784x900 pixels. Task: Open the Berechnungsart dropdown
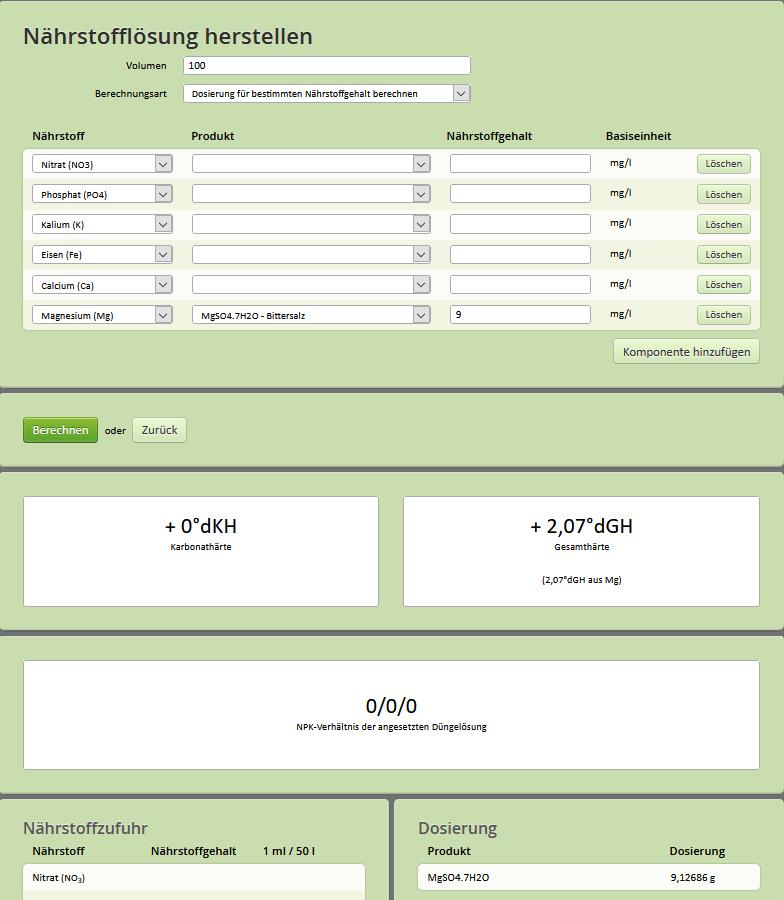pos(326,93)
